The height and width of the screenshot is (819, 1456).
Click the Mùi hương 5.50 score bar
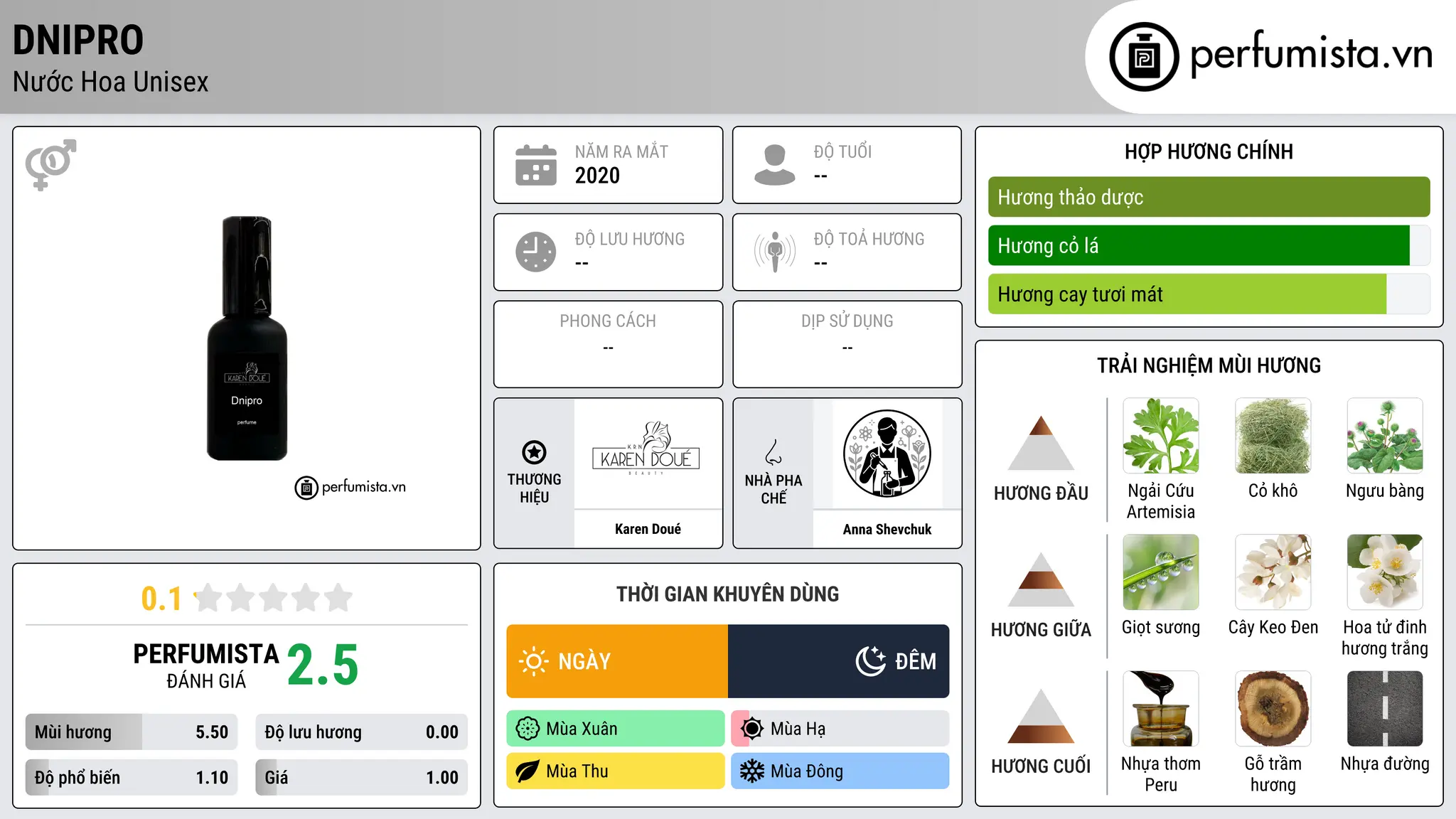click(132, 732)
